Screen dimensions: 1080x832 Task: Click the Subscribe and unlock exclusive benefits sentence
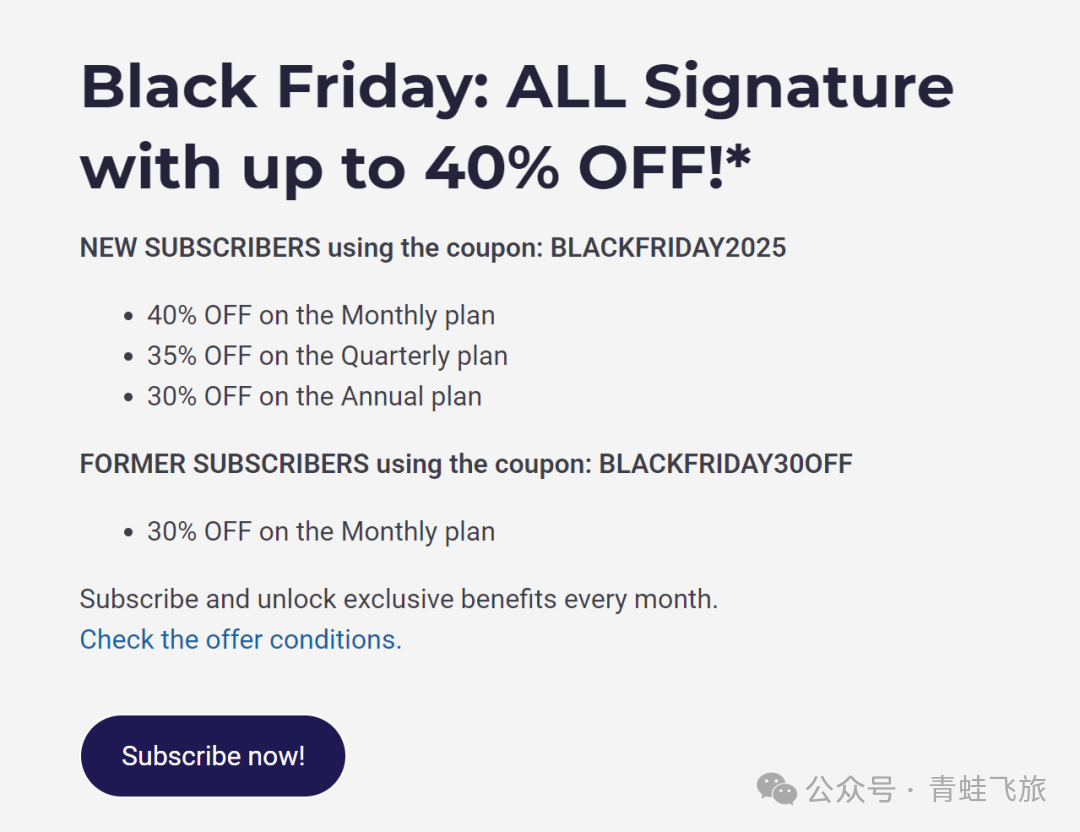pyautogui.click(x=398, y=599)
